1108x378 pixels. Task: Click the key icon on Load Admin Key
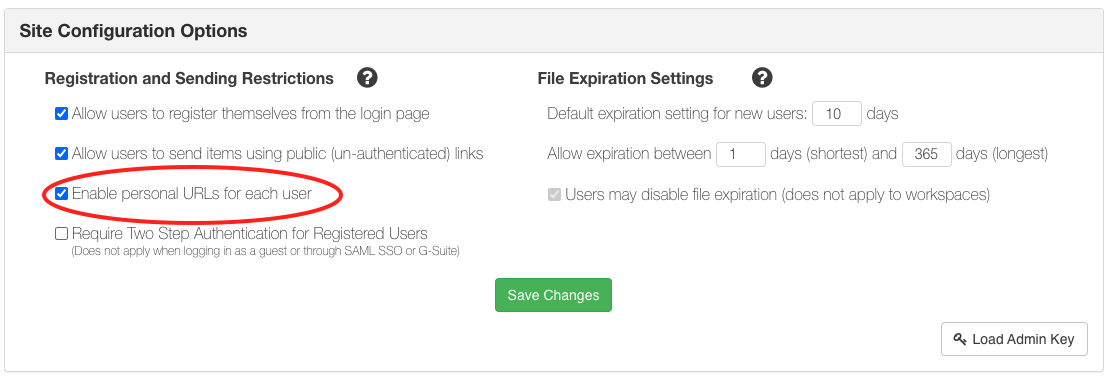click(x=960, y=339)
